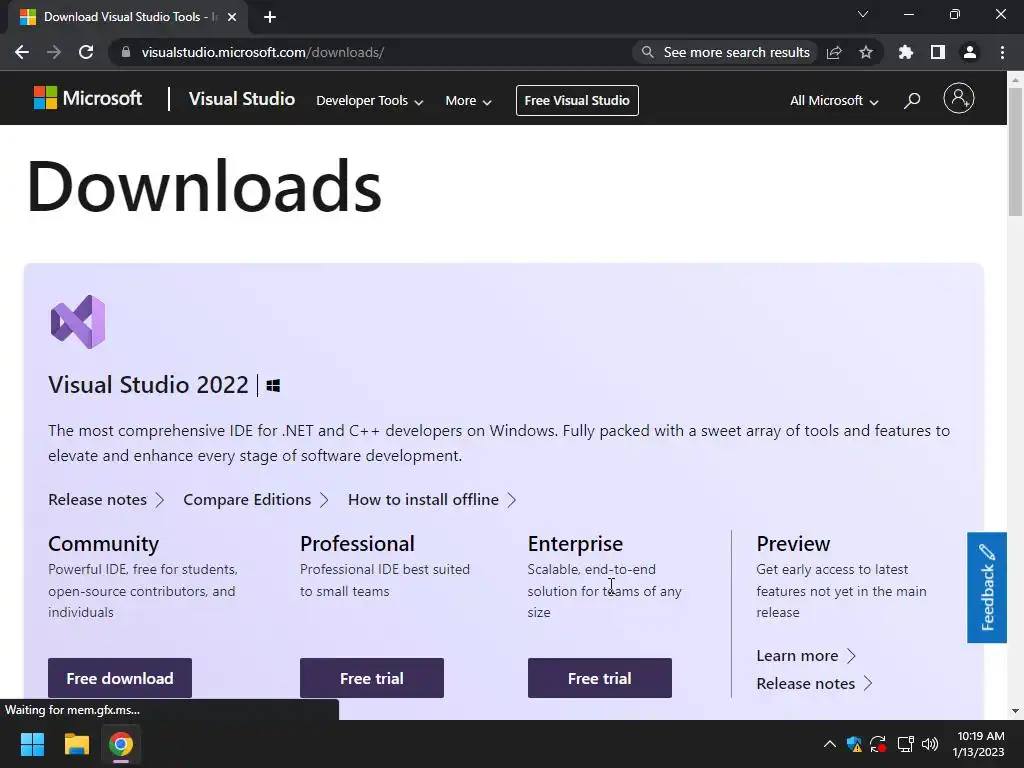Open the network tray icon
This screenshot has width=1024, height=768.
coord(905,744)
